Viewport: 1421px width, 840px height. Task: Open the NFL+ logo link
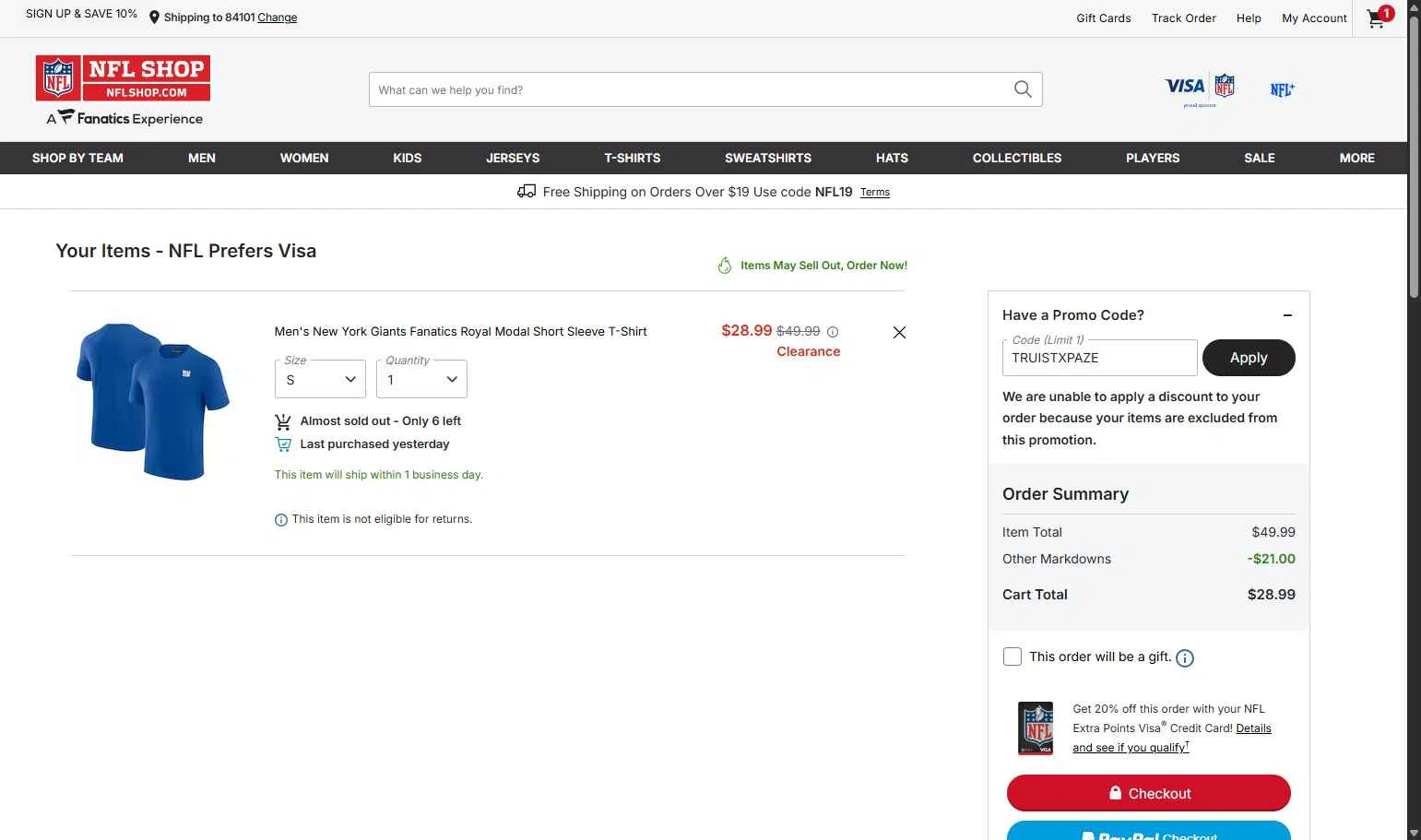1282,89
